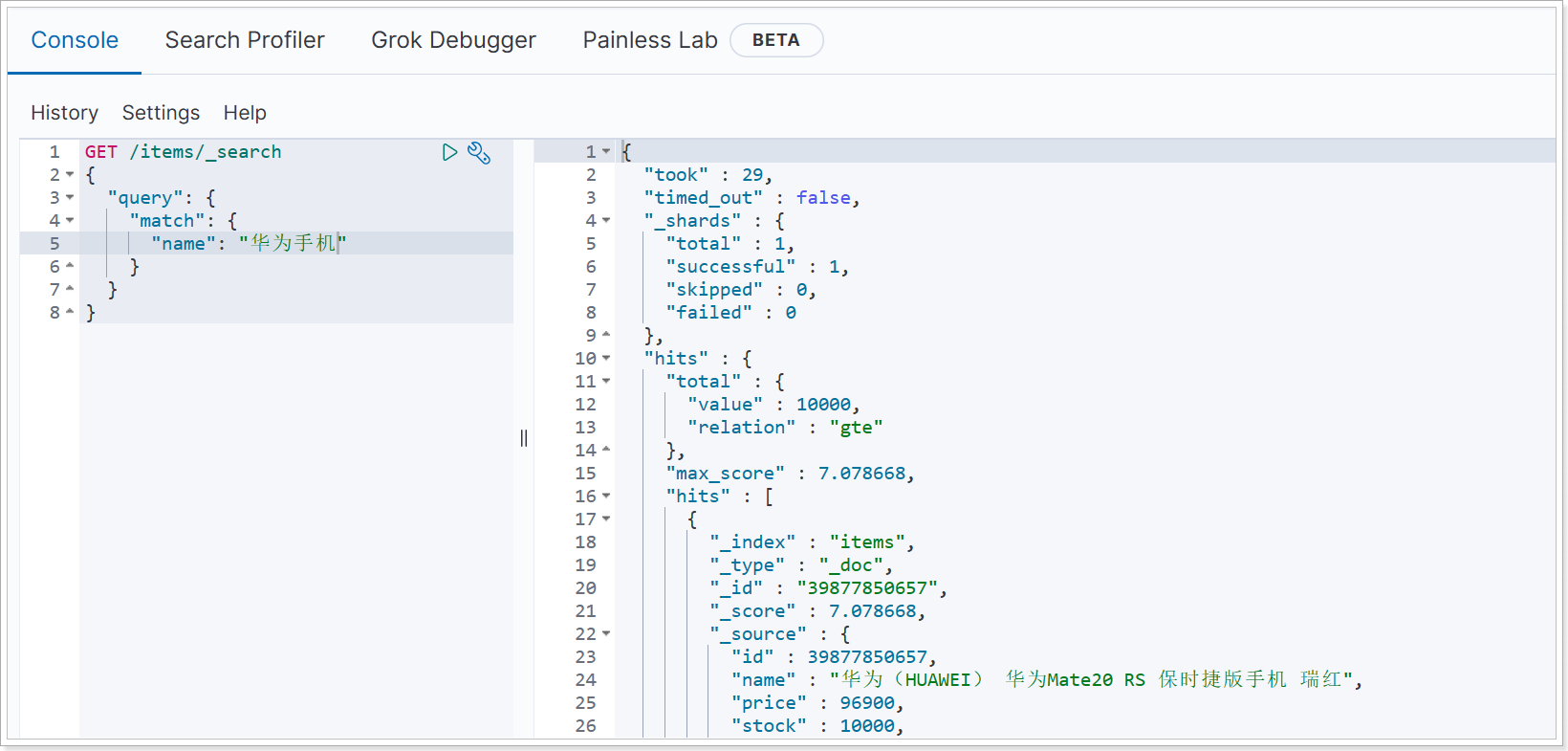Click the "price" : 96900 line

click(817, 703)
